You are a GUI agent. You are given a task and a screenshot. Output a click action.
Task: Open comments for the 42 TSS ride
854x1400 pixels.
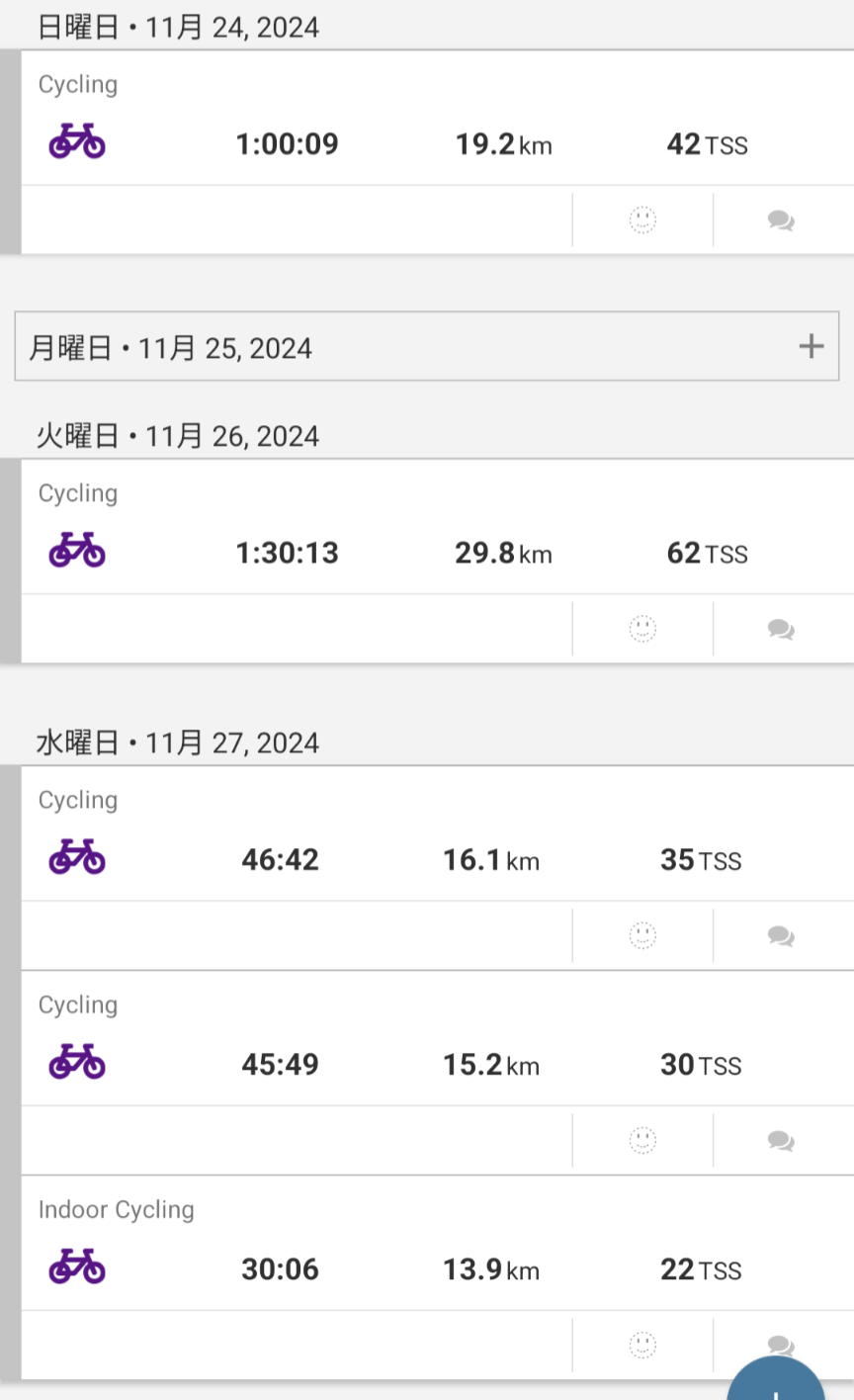coord(781,220)
